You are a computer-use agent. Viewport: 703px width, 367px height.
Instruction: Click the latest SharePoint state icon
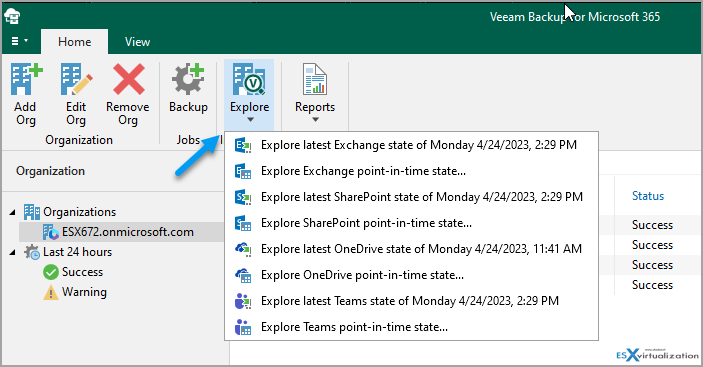coord(243,197)
